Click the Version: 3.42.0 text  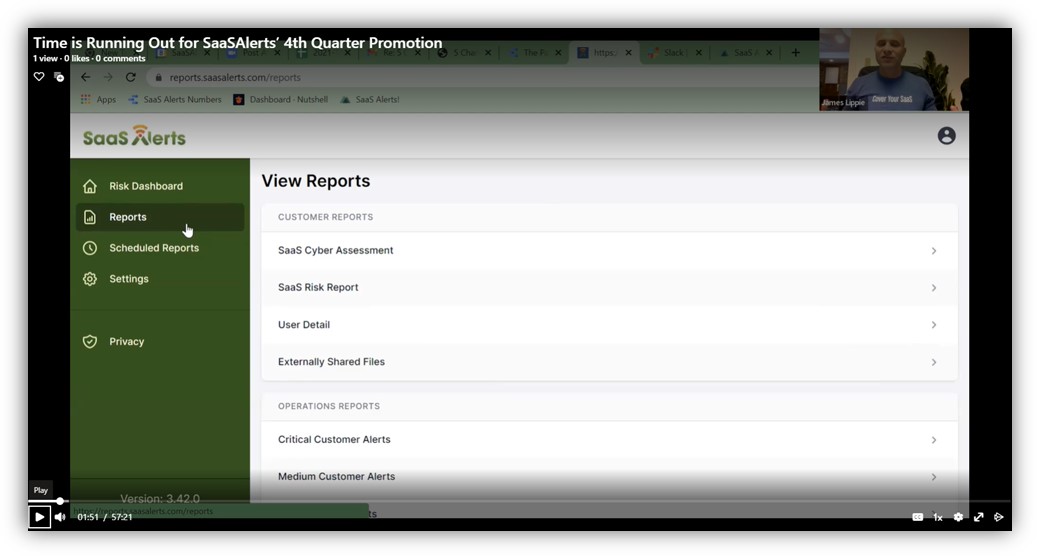(x=160, y=498)
